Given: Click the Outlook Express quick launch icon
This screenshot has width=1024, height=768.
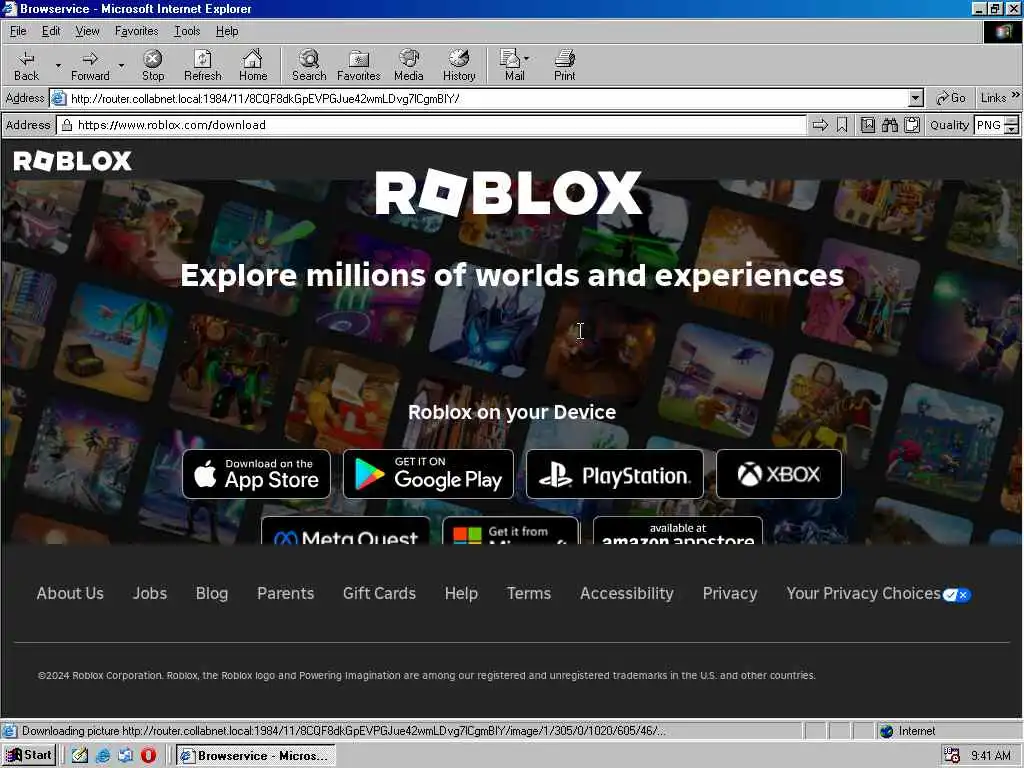Looking at the screenshot, I should point(125,755).
